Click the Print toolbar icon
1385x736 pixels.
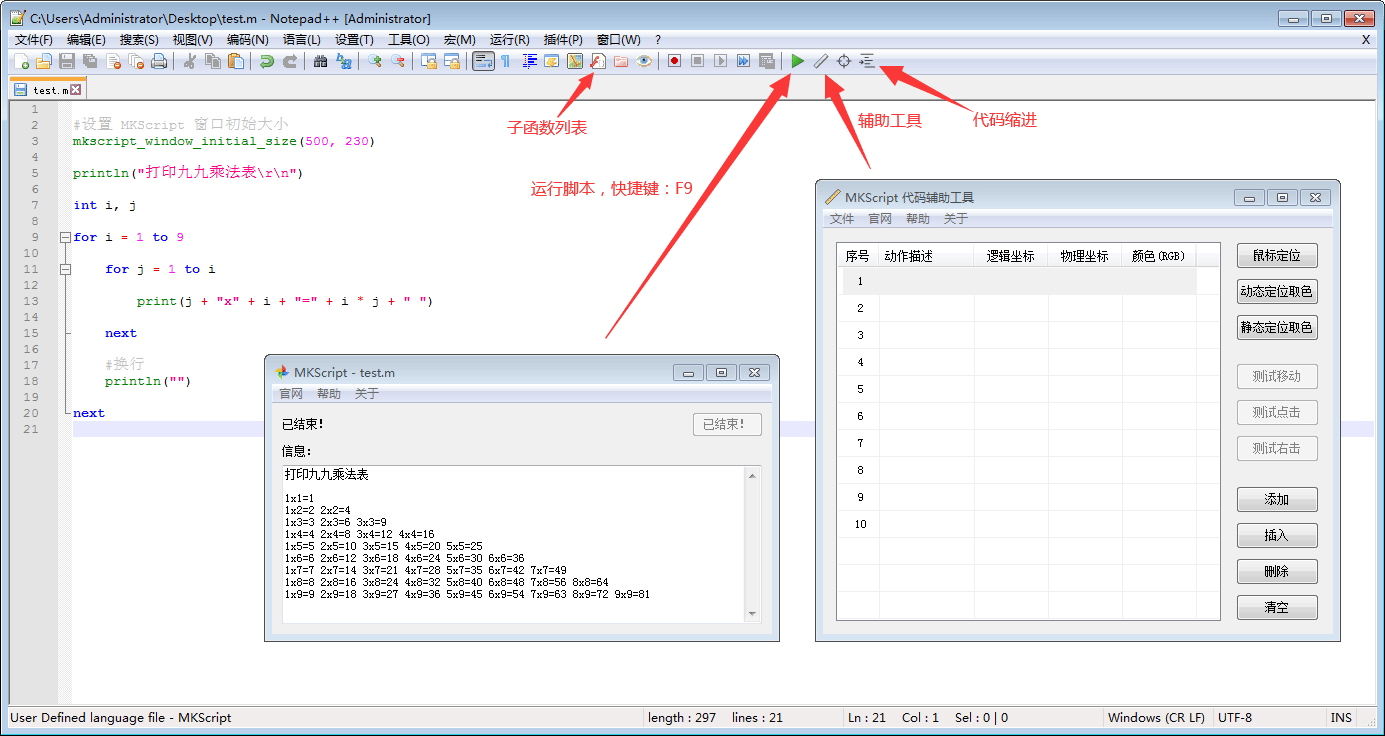tap(159, 61)
